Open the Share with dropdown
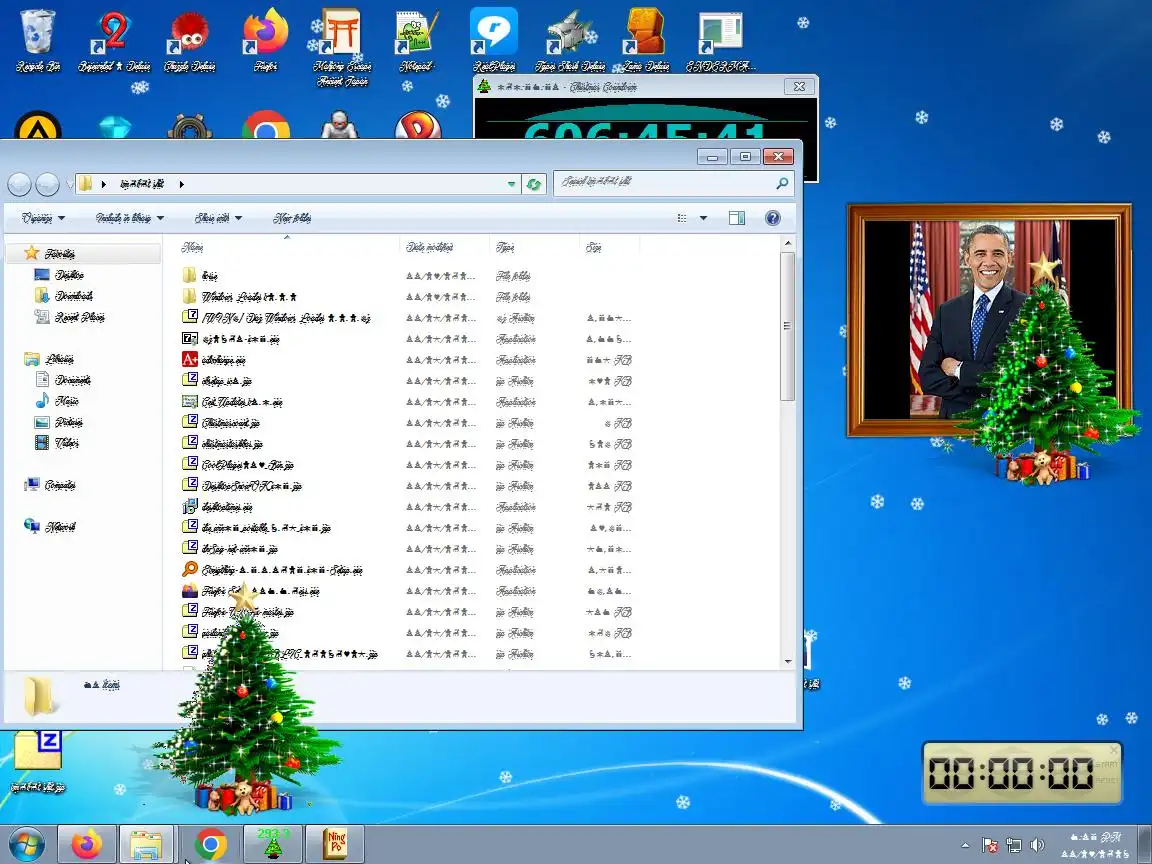The image size is (1152, 864). [x=218, y=218]
